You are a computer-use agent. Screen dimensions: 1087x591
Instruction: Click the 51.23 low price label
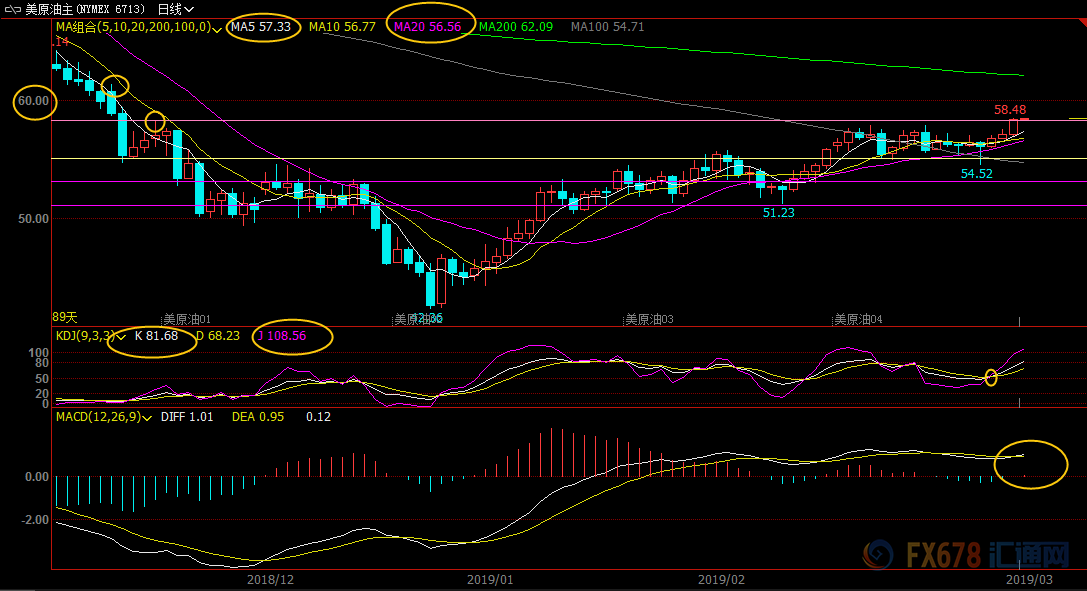click(x=778, y=213)
